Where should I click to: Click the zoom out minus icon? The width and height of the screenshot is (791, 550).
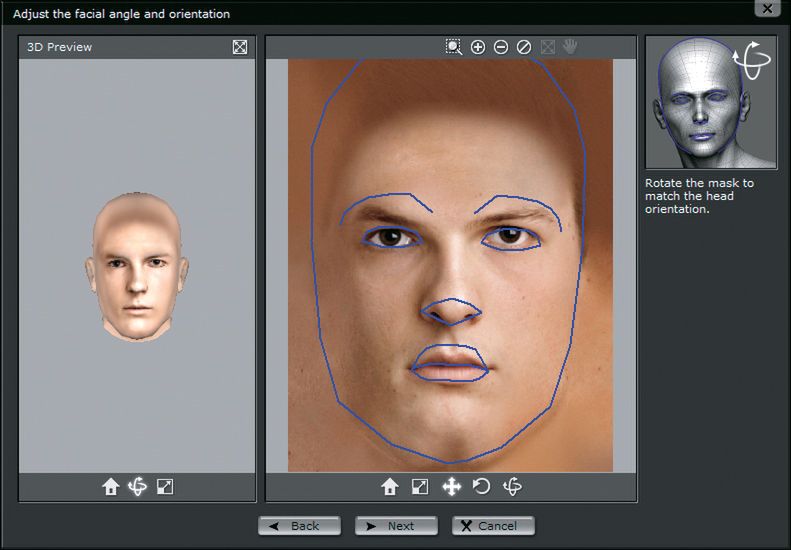coord(501,47)
